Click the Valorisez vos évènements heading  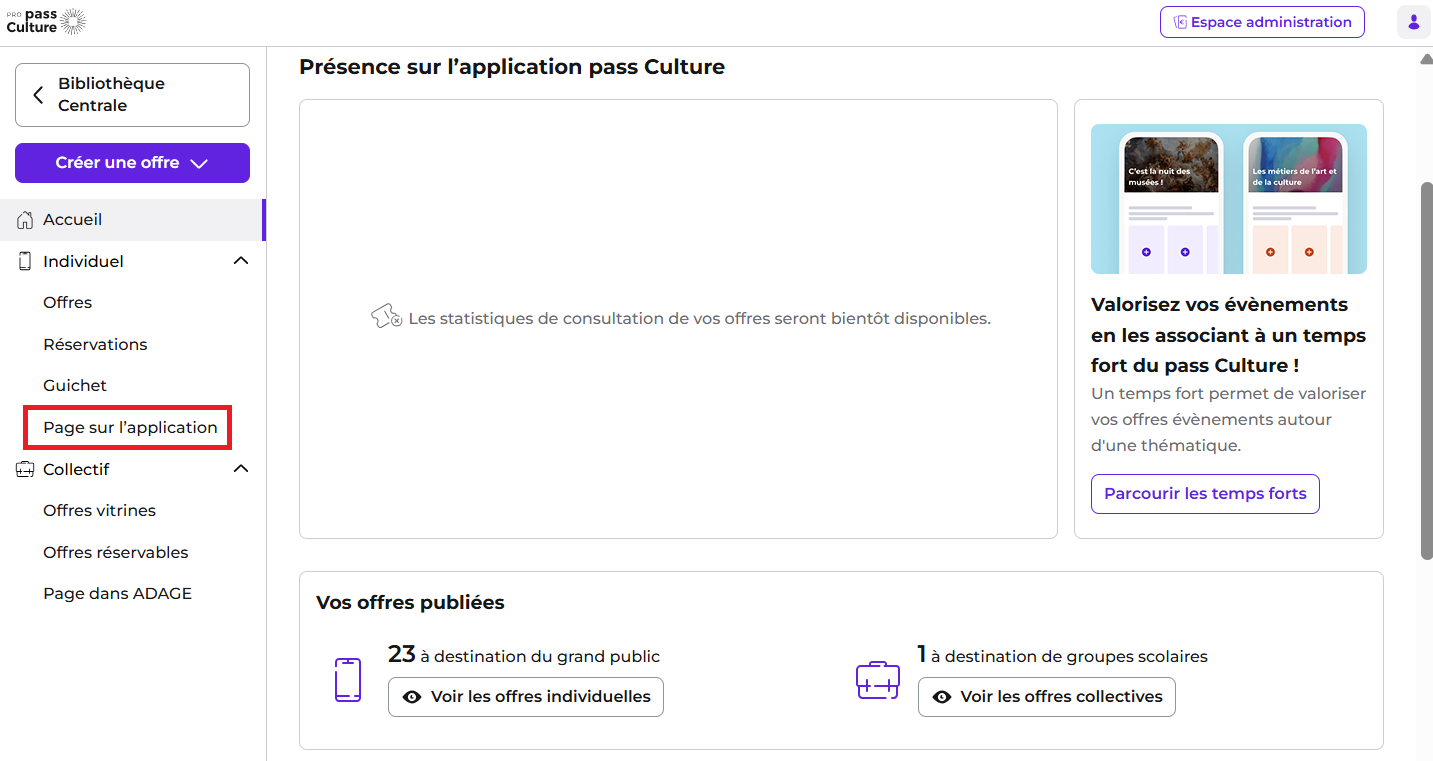tap(1229, 335)
